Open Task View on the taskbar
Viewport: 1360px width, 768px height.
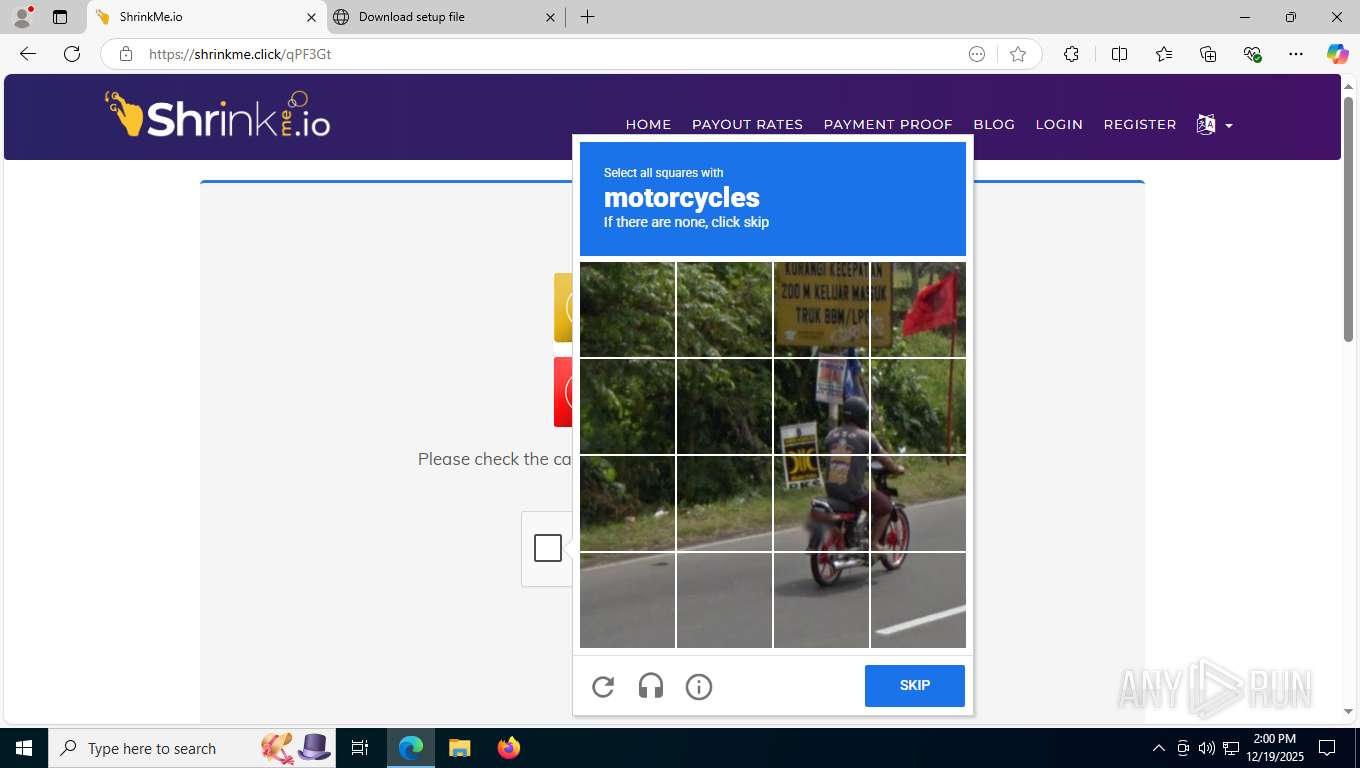pyautogui.click(x=360, y=748)
